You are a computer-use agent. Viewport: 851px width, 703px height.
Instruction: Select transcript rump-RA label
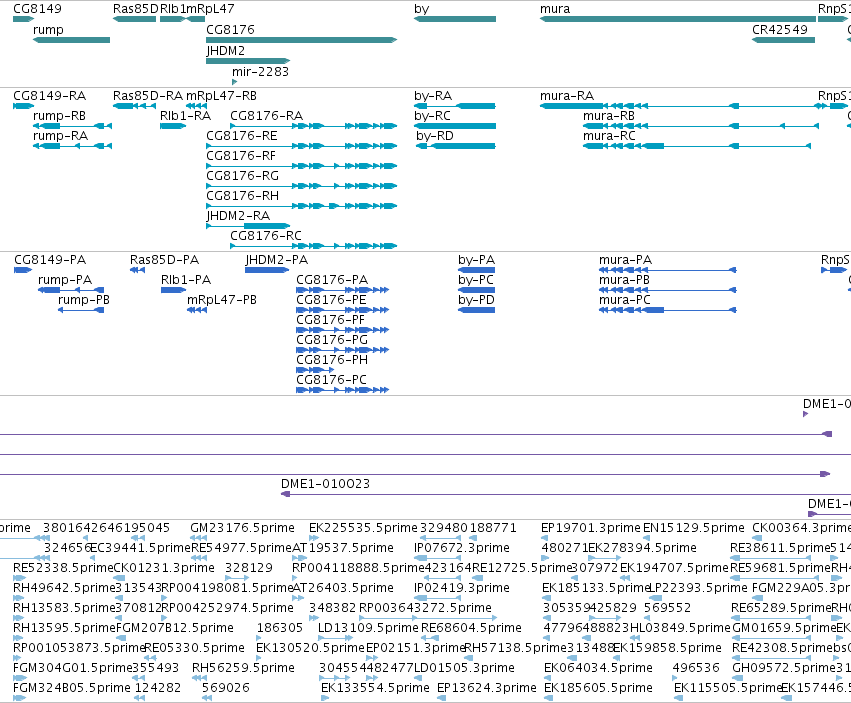click(60, 136)
